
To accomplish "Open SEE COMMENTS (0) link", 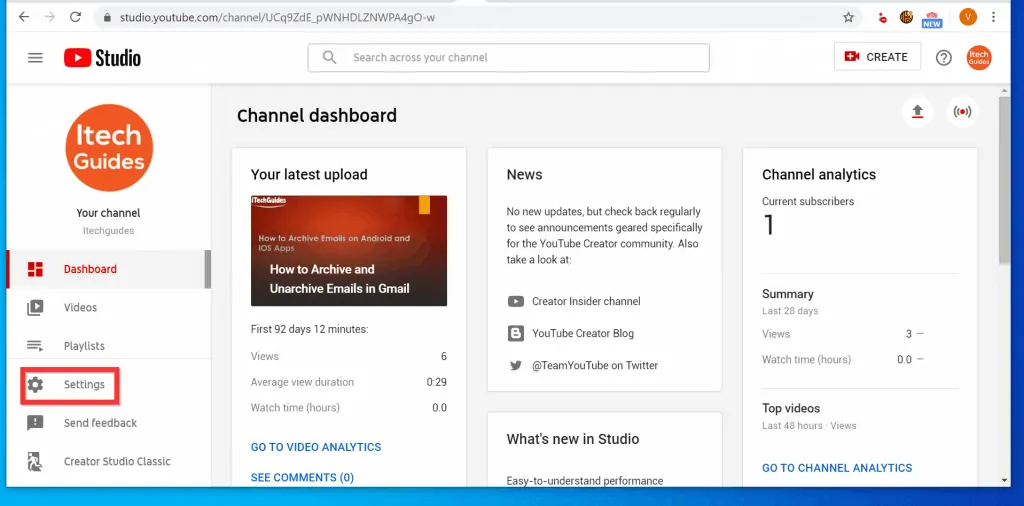I will 302,478.
